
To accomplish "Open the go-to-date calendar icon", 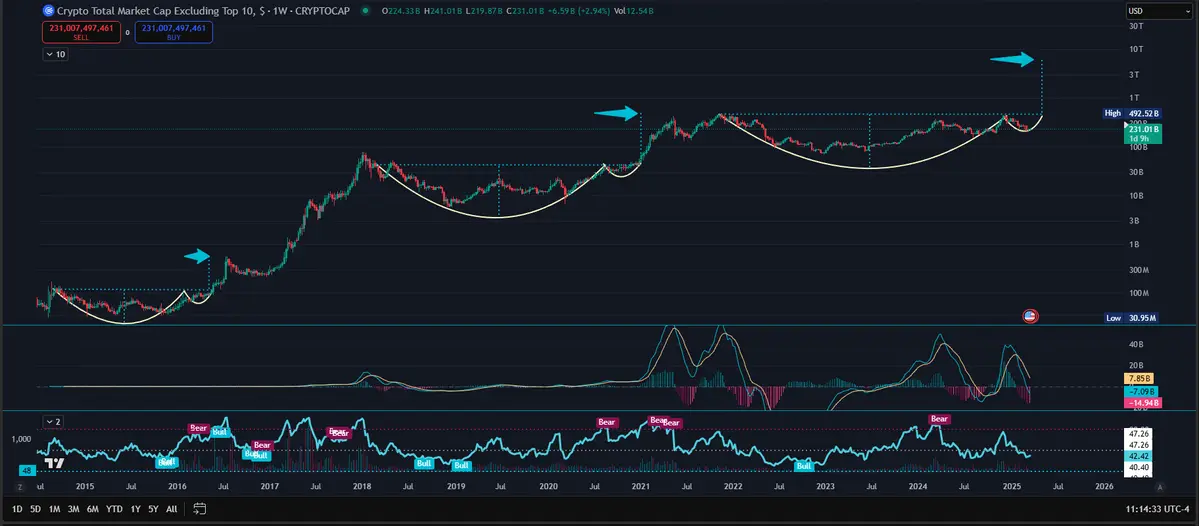I will (x=200, y=508).
